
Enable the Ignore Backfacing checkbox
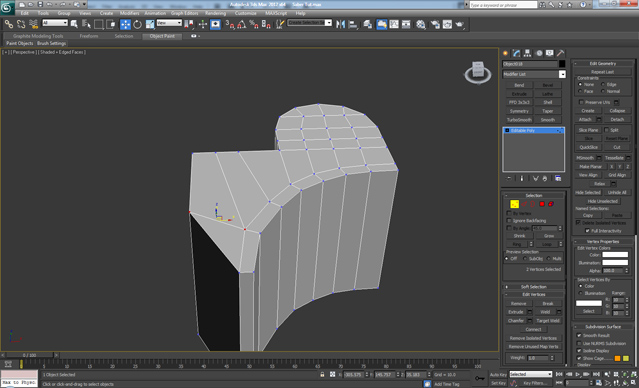point(509,220)
